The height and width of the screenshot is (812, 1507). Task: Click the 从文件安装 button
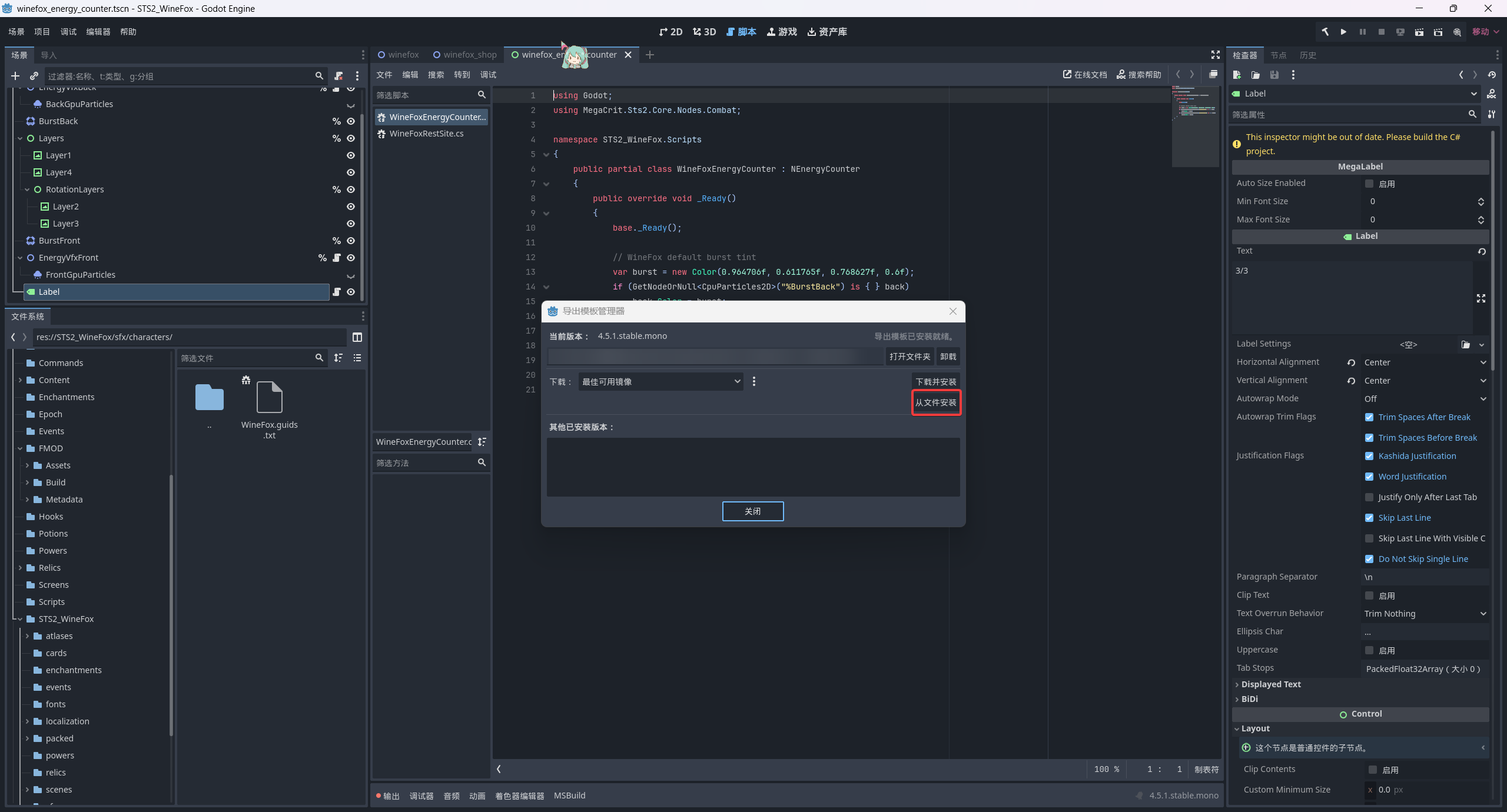(x=935, y=402)
